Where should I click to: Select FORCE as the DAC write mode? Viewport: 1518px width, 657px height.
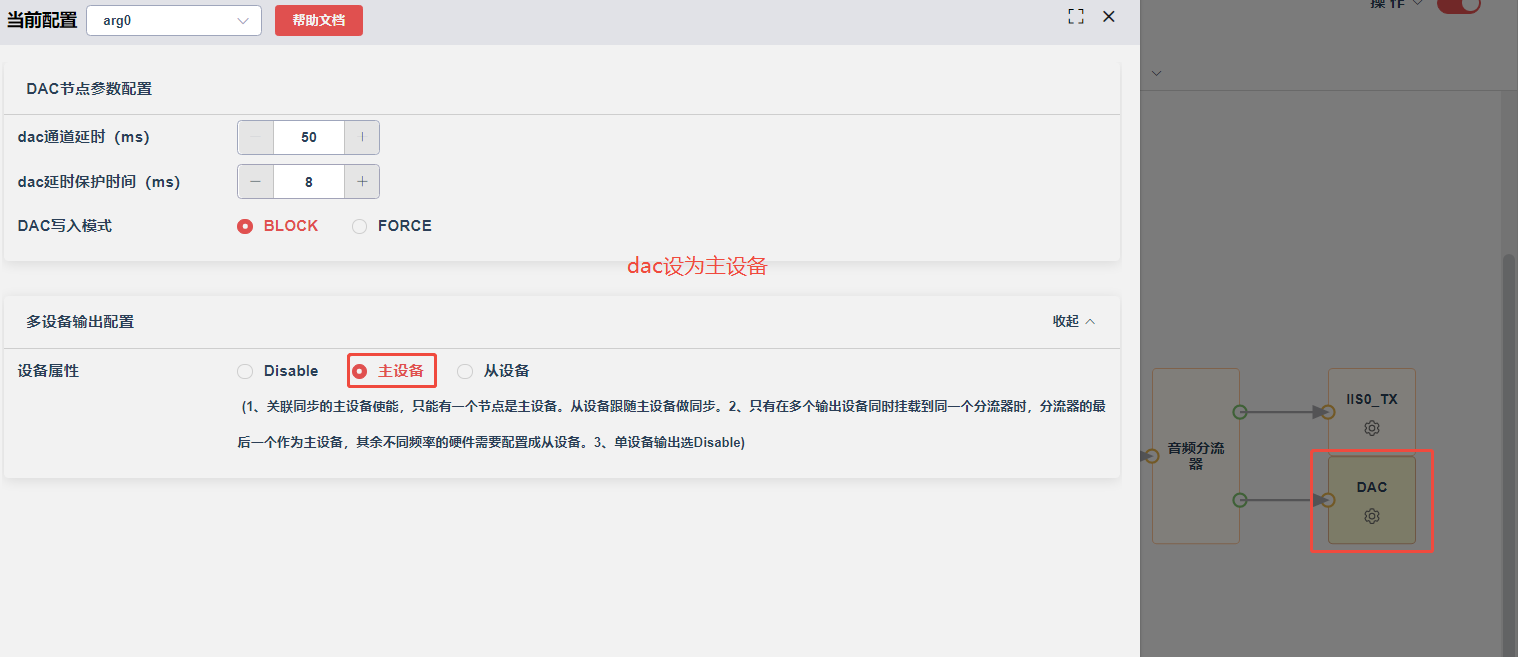point(392,226)
